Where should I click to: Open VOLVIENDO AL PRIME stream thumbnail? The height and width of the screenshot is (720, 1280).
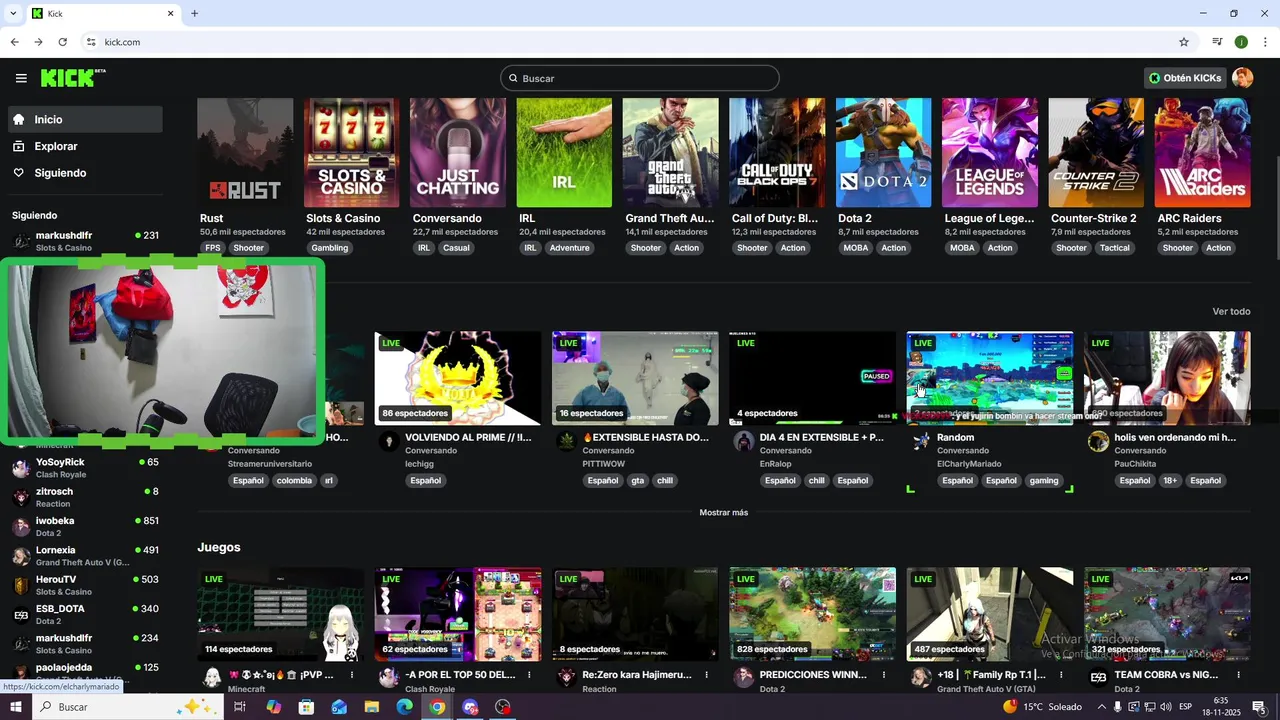458,378
